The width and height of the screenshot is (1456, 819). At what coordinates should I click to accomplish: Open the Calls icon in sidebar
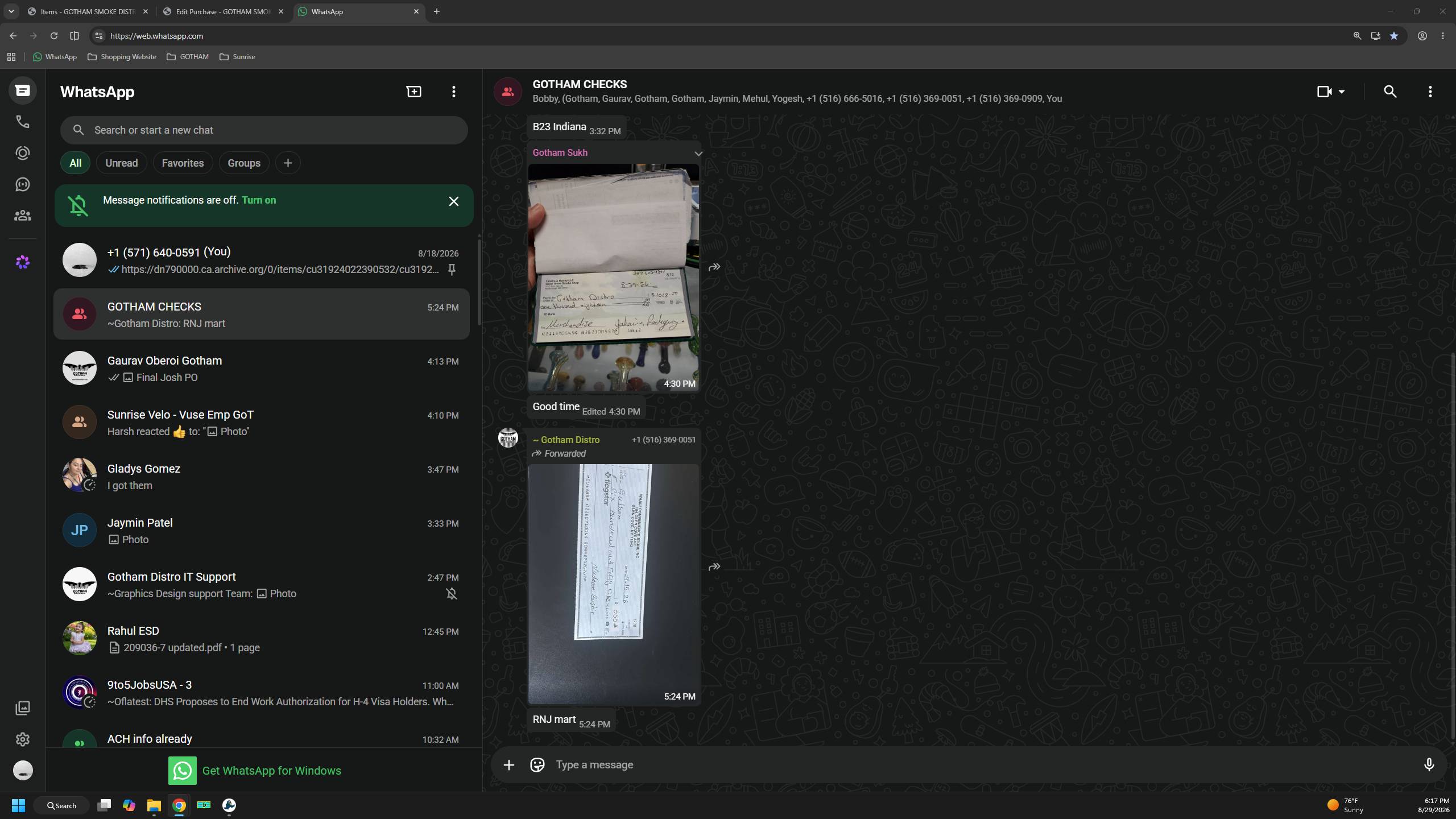point(22,122)
